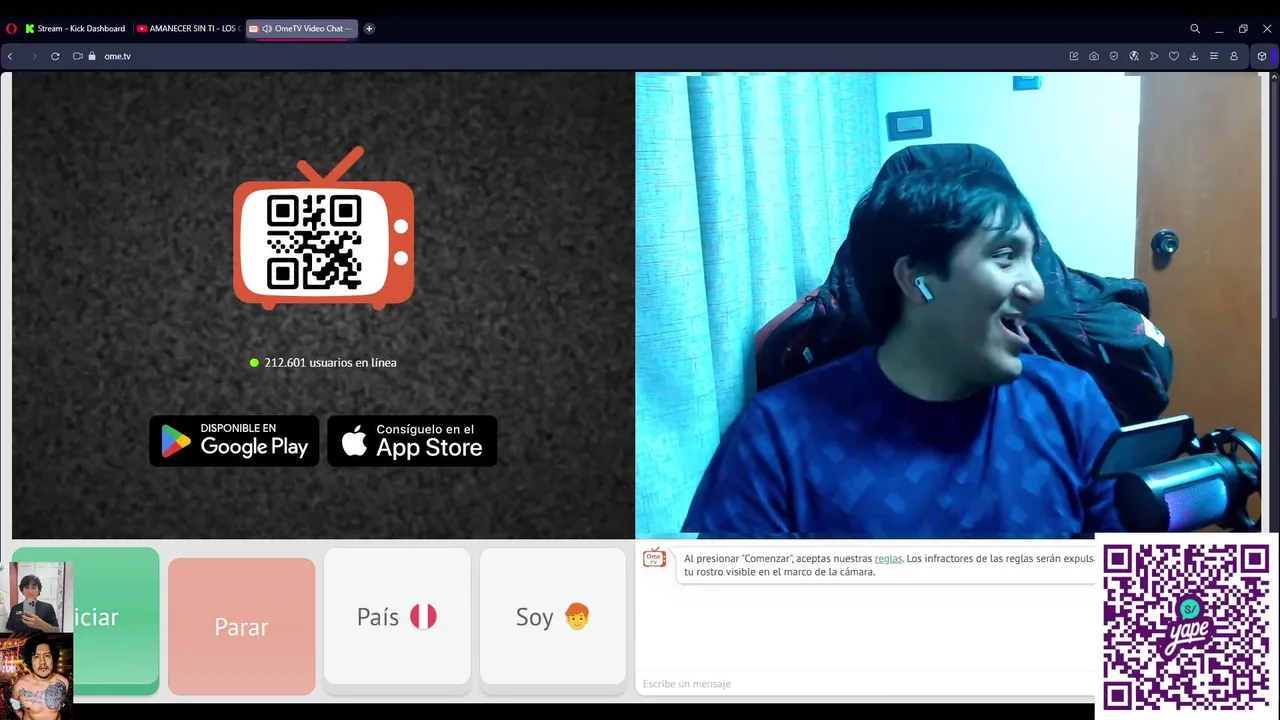The image size is (1280, 720).
Task: Open the page translate globe icon
Action: pyautogui.click(x=1134, y=56)
